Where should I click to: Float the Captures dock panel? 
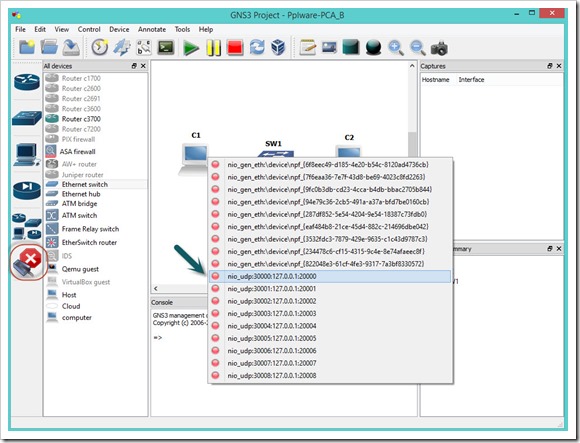(x=550, y=66)
